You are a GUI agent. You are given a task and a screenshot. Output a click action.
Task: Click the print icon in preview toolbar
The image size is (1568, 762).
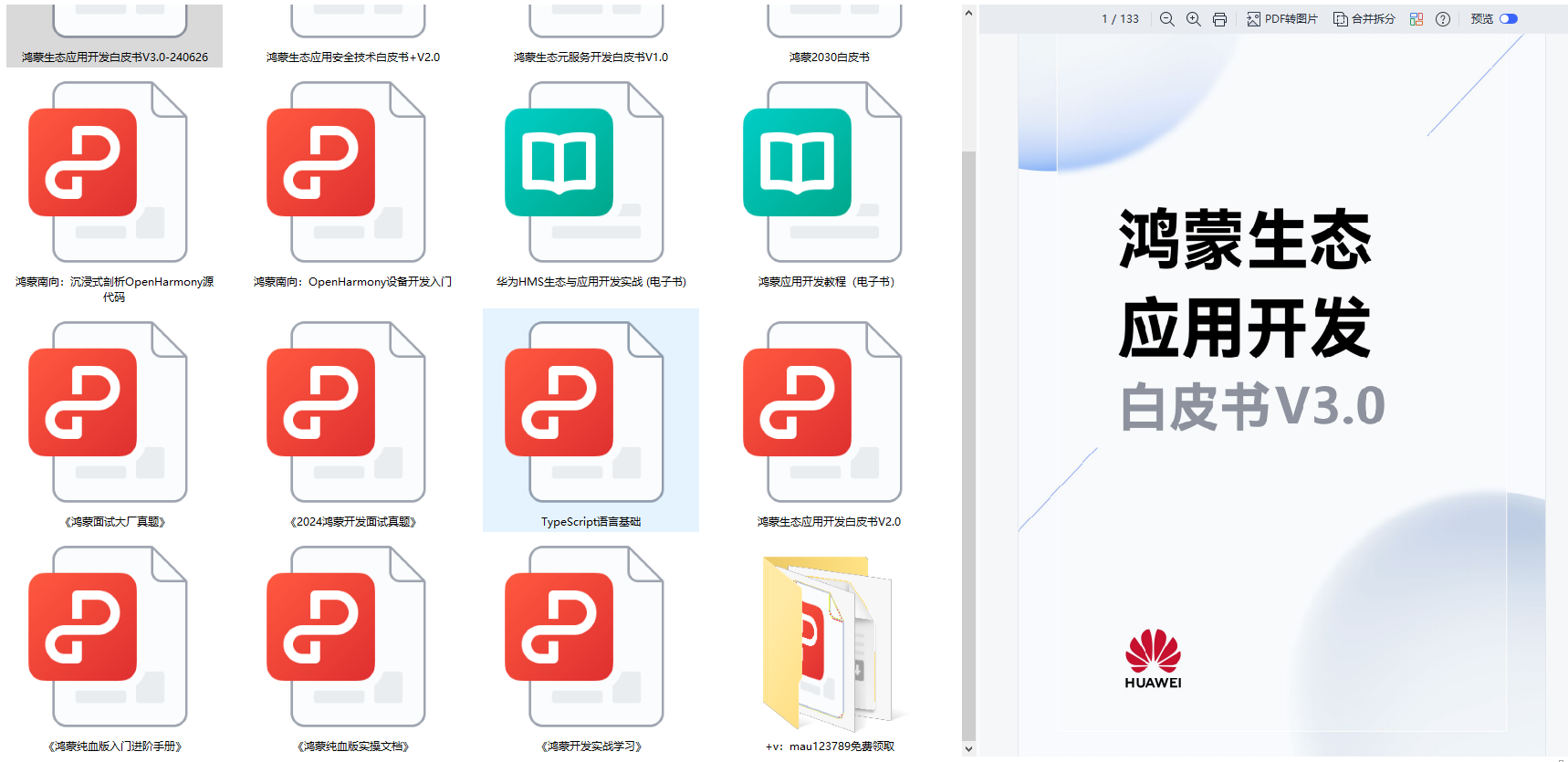1219,19
